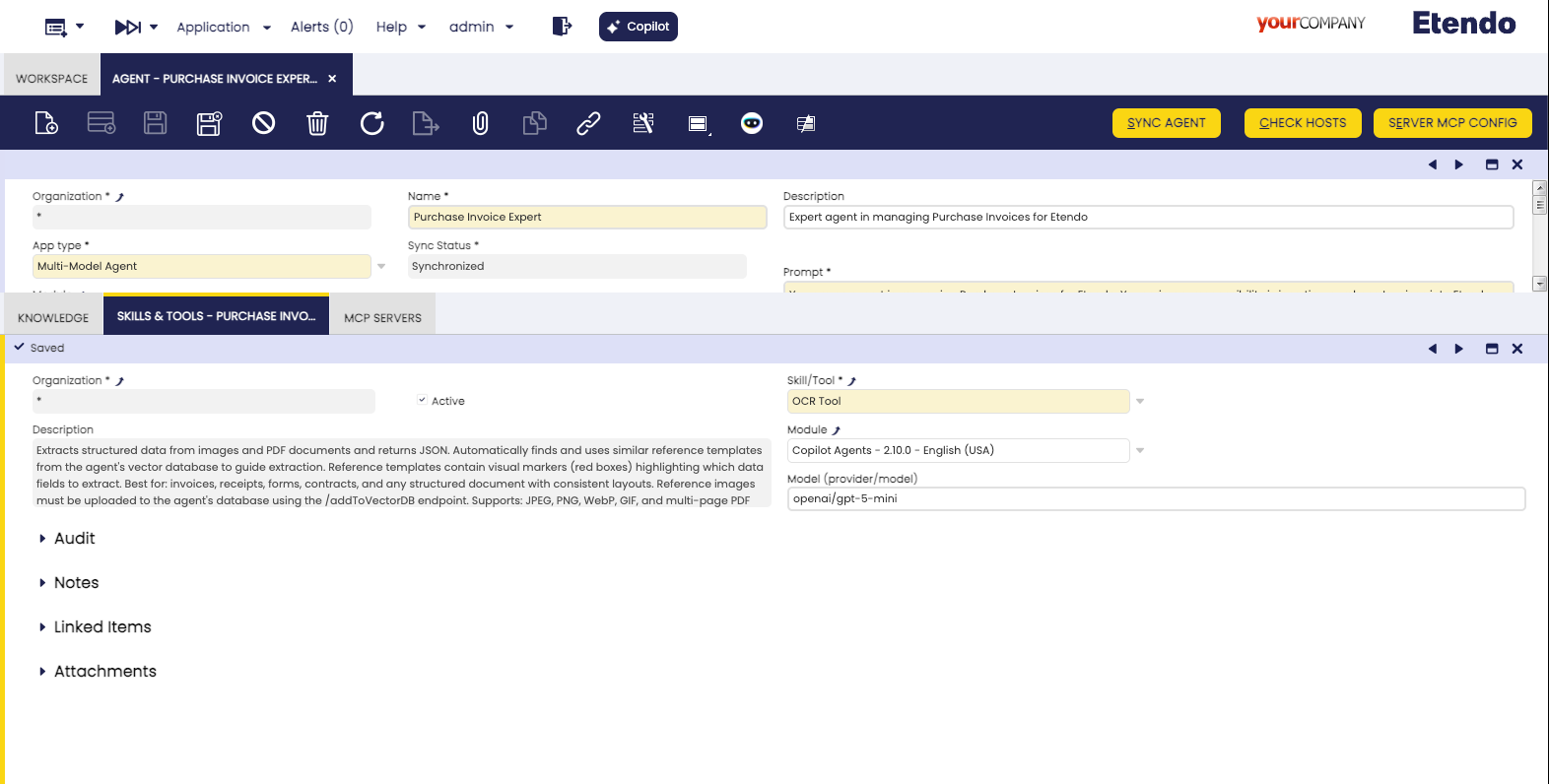The image size is (1549, 784).
Task: Open the Quick Launch fast-forward icon
Action: (x=128, y=28)
